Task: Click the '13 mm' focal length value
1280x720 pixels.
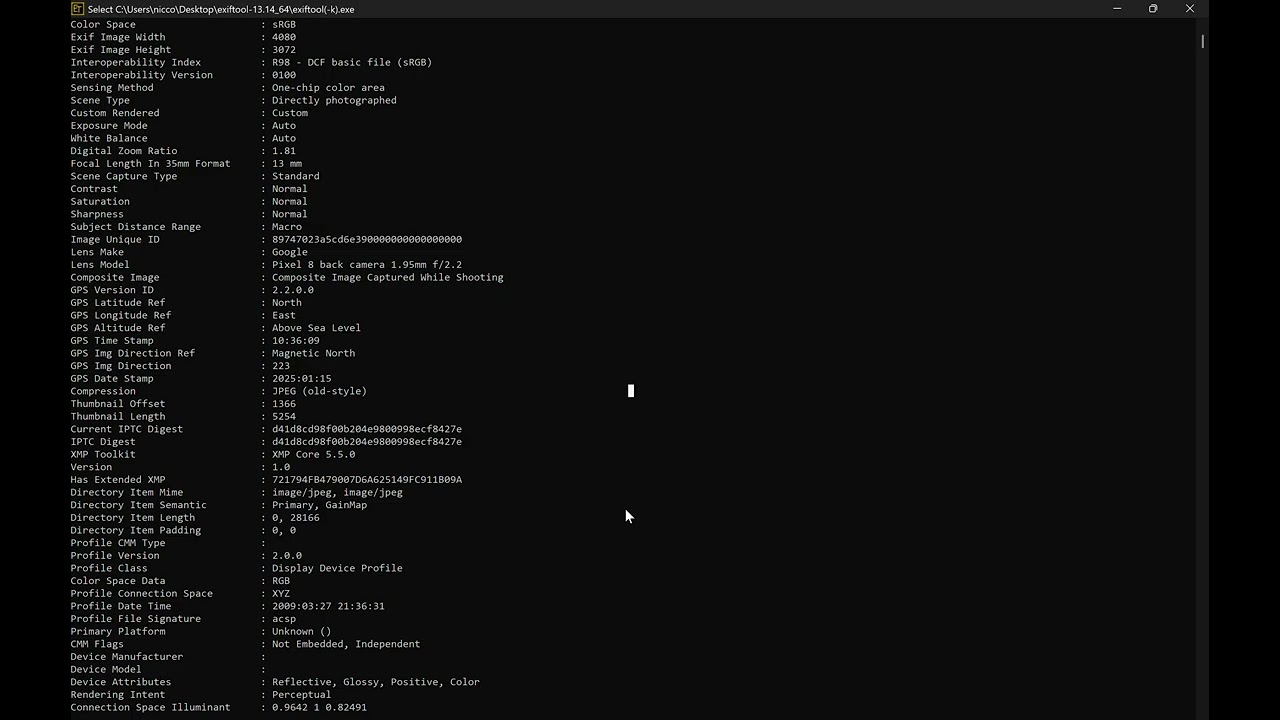Action: [x=287, y=164]
